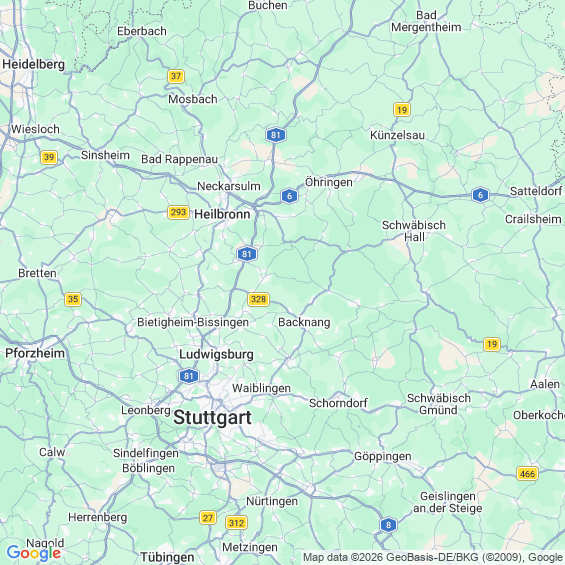Click the A81 highway shield near Ludwigsburg

(189, 376)
